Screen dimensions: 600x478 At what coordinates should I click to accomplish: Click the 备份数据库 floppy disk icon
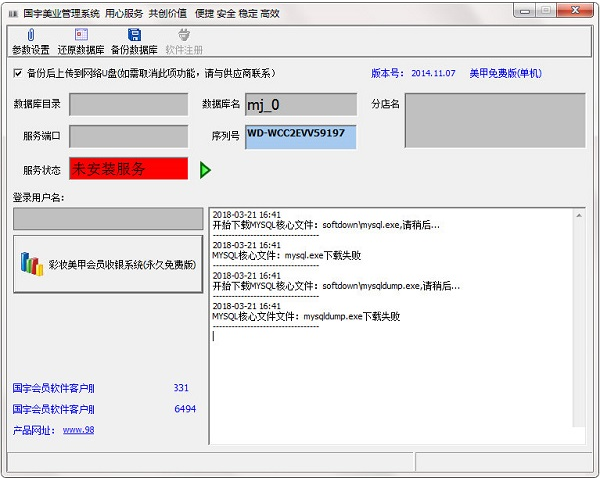(134, 35)
